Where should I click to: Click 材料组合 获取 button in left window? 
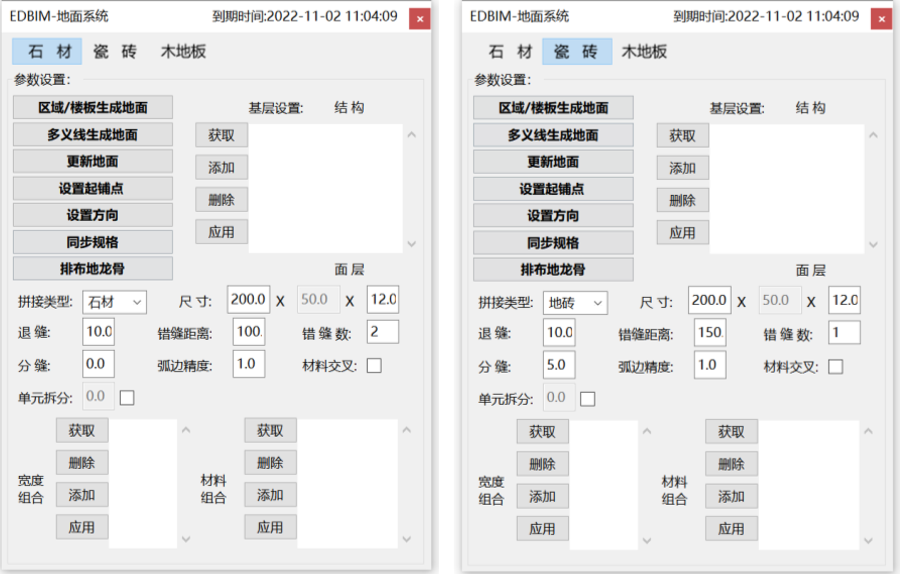point(270,430)
